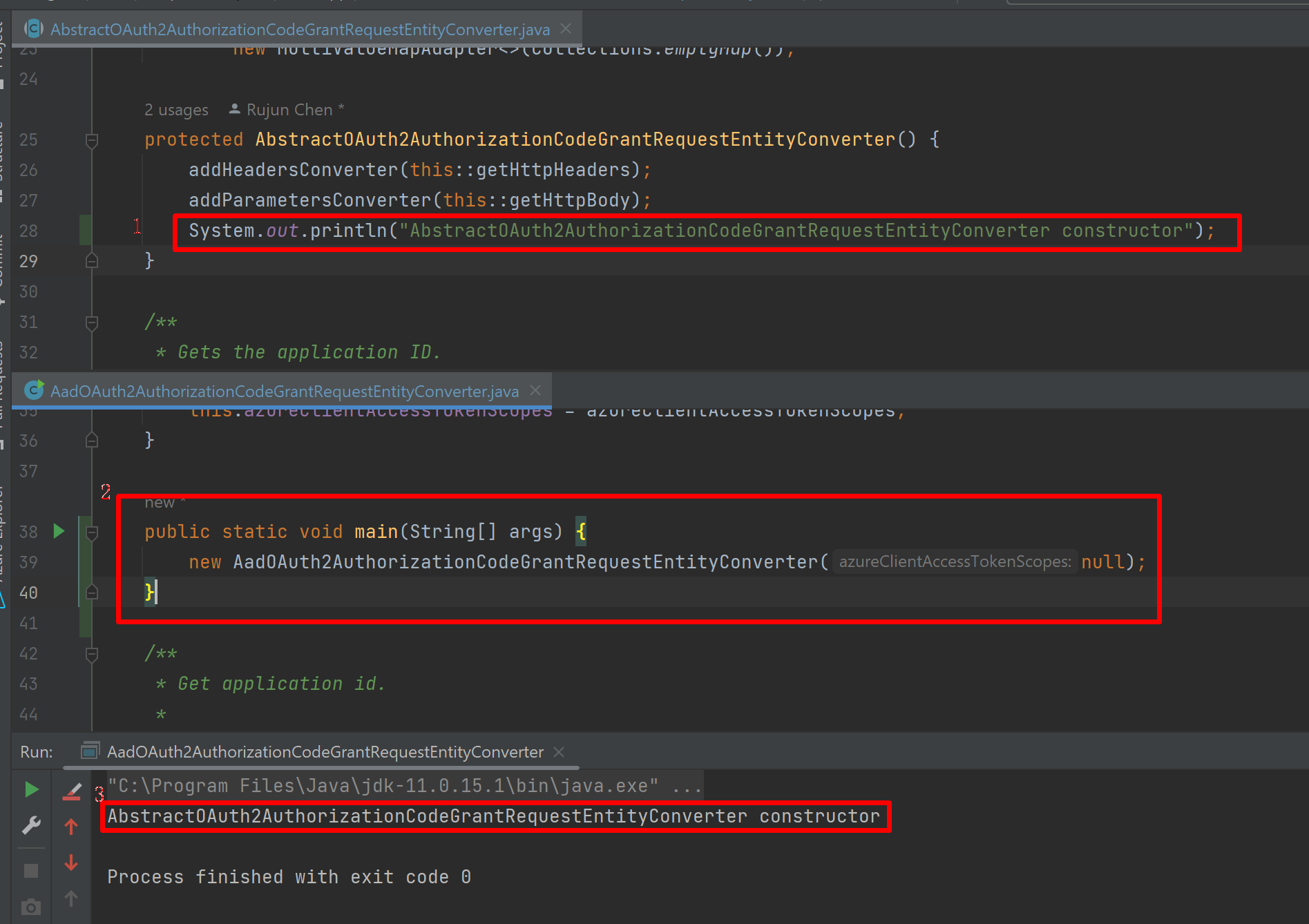The image size is (1309, 924).
Task: Click the class icon on the AbstractOAuth2 editor tab
Action: [x=33, y=29]
